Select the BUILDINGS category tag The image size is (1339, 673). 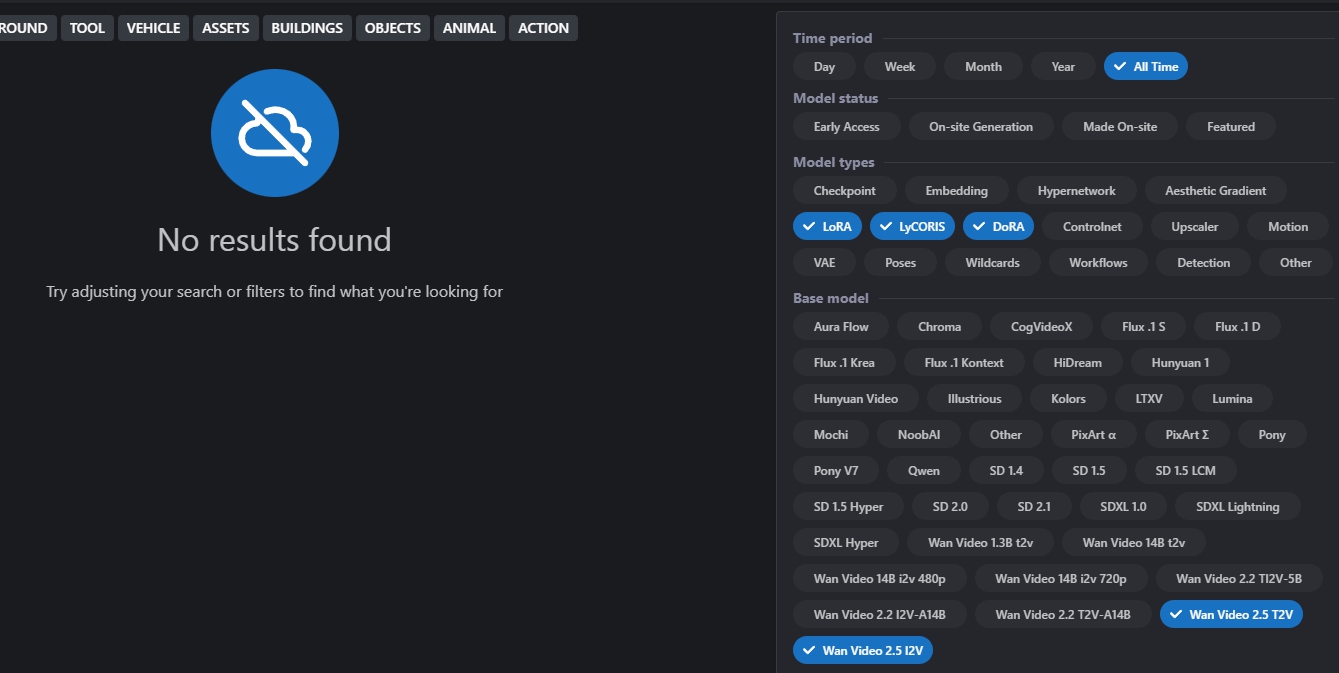[307, 28]
